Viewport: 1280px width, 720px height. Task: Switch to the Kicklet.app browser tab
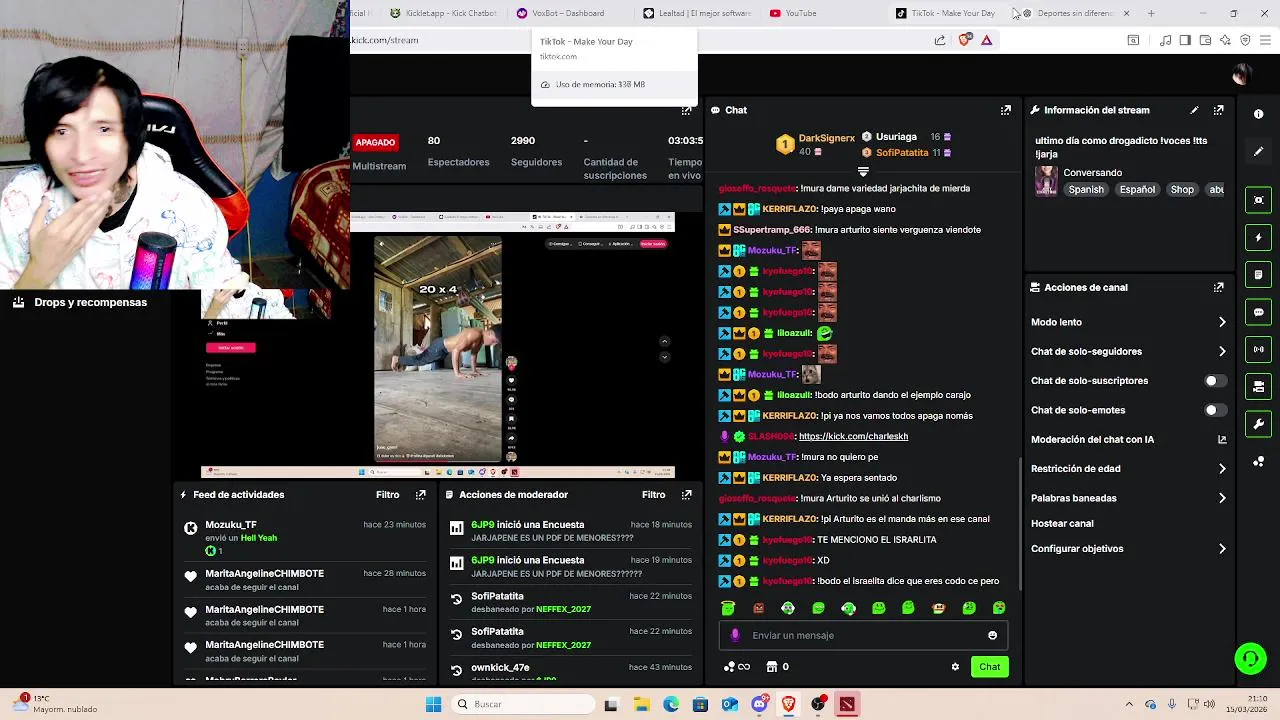coord(443,13)
